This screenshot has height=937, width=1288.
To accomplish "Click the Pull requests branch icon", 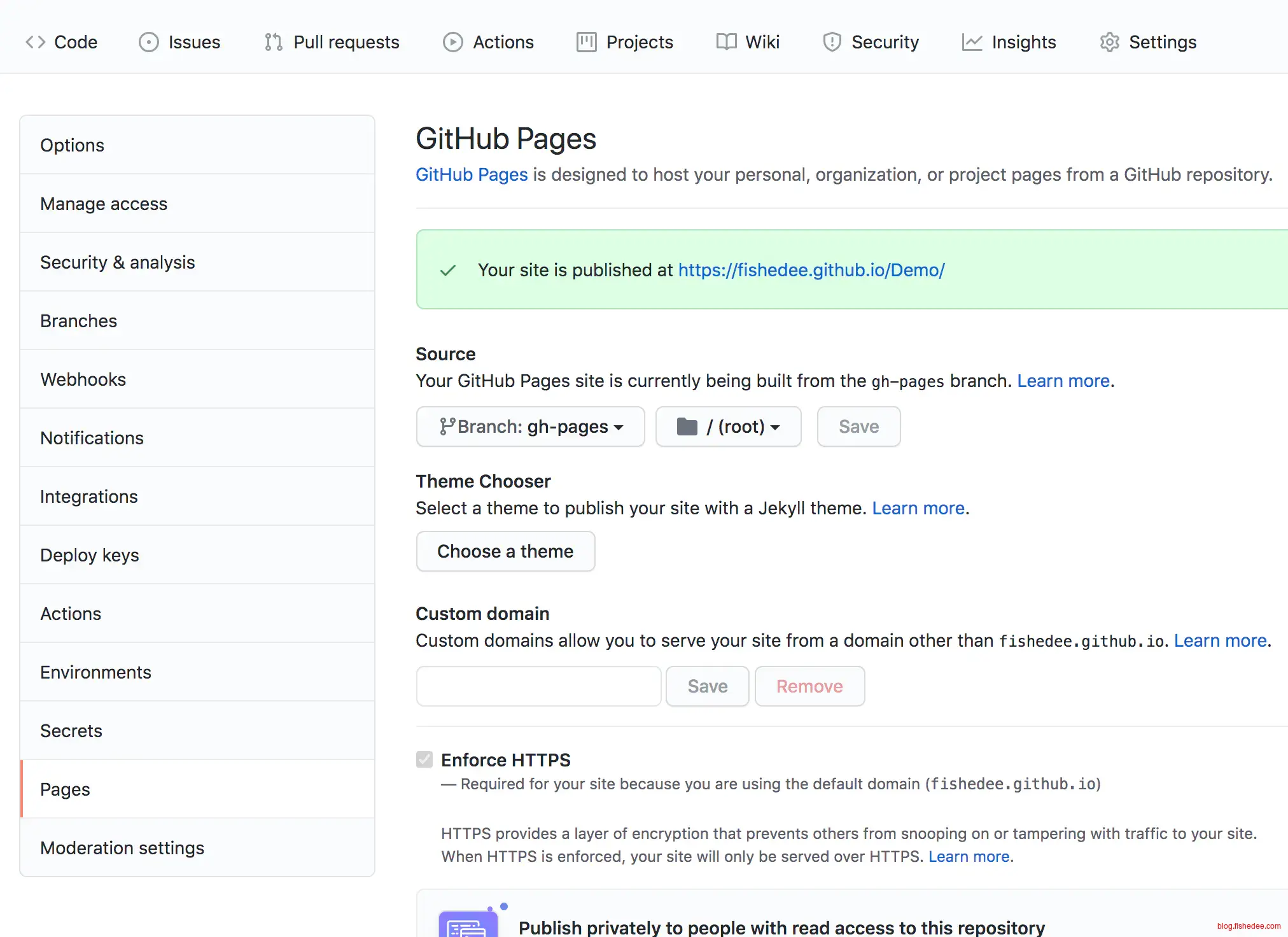I will tap(274, 42).
